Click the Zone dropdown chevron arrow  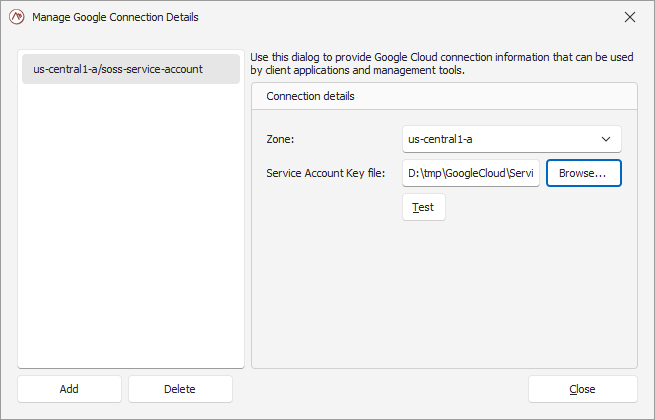(606, 139)
